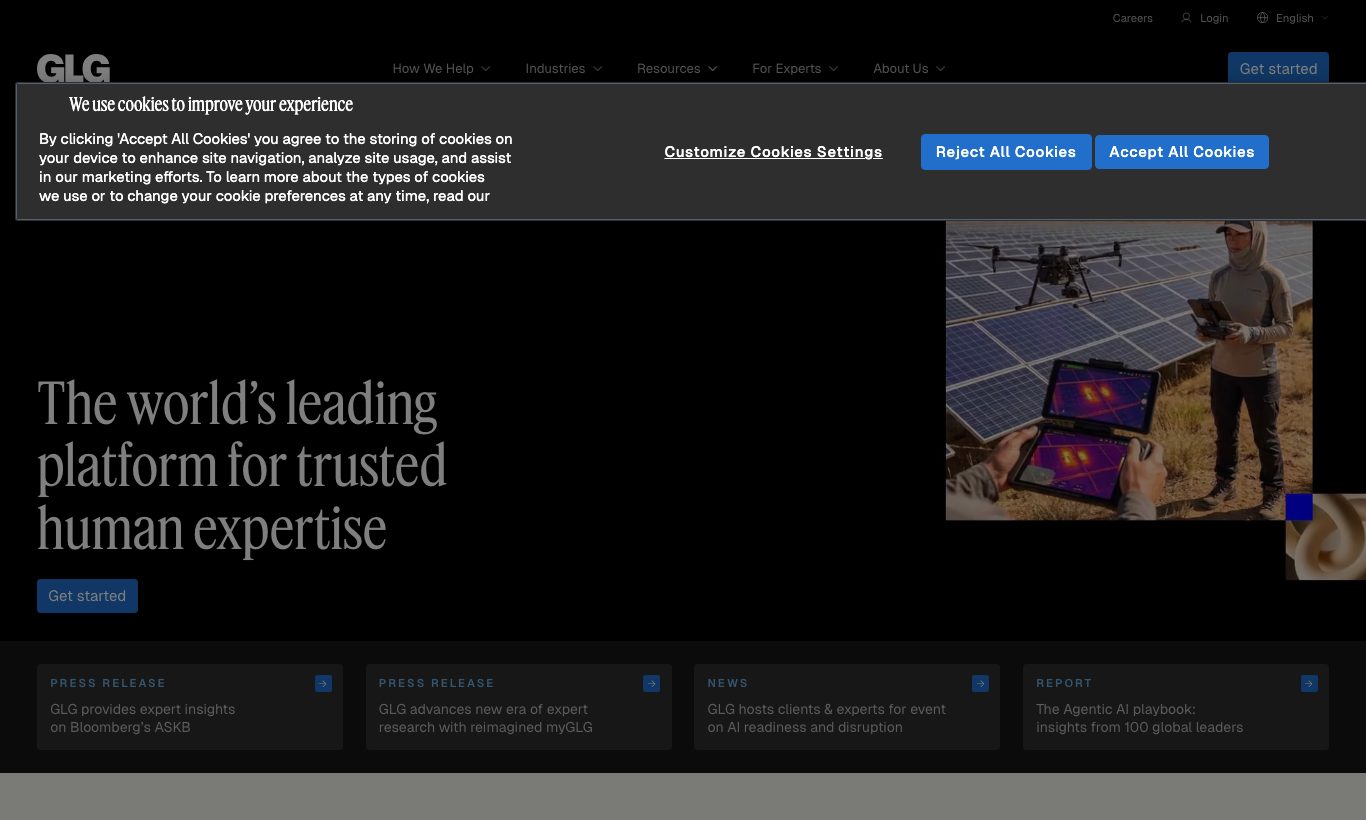Open GLG advances new era press release
1366x820 pixels.
click(518, 707)
